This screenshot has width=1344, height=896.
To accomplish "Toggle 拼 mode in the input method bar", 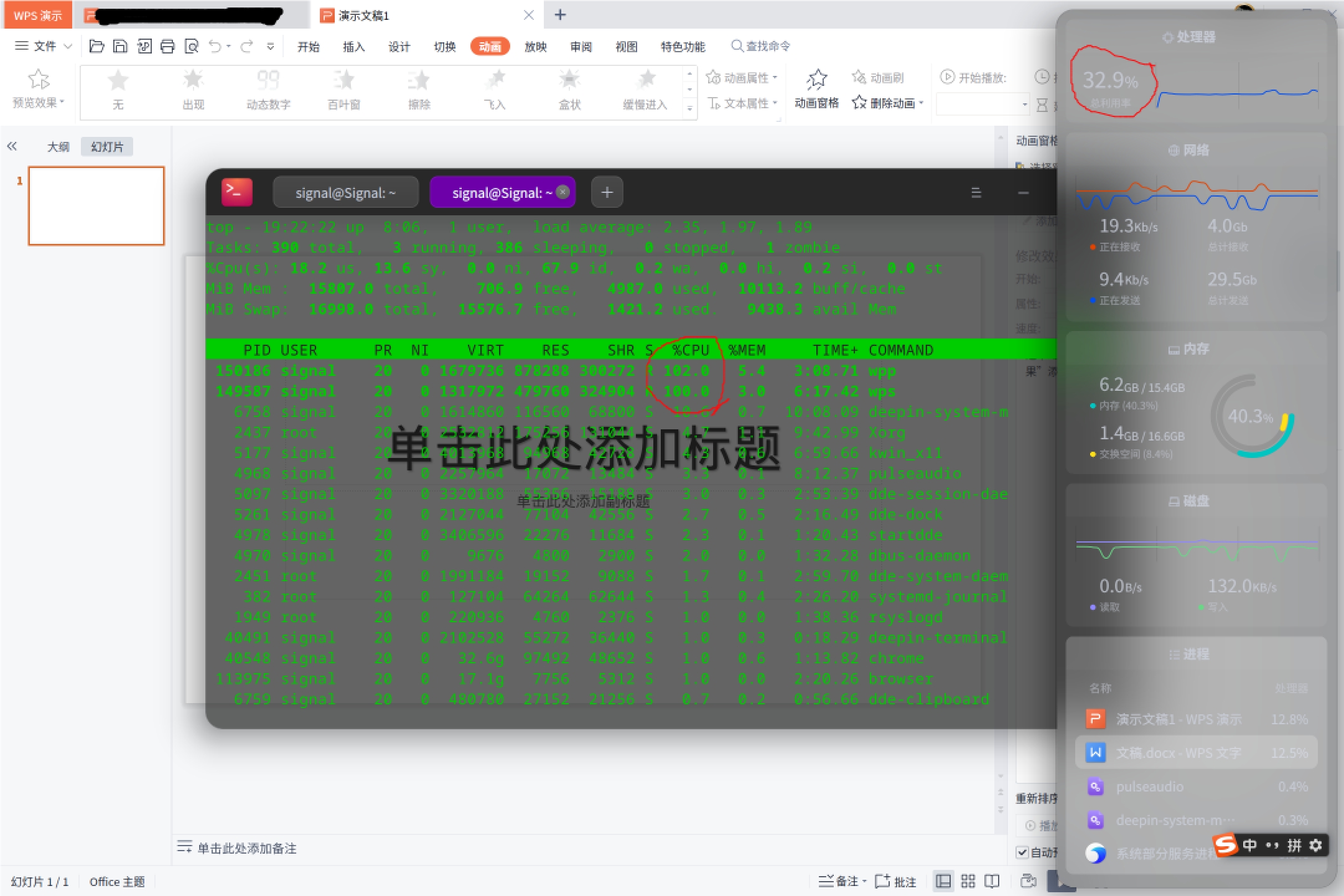I will [1294, 845].
